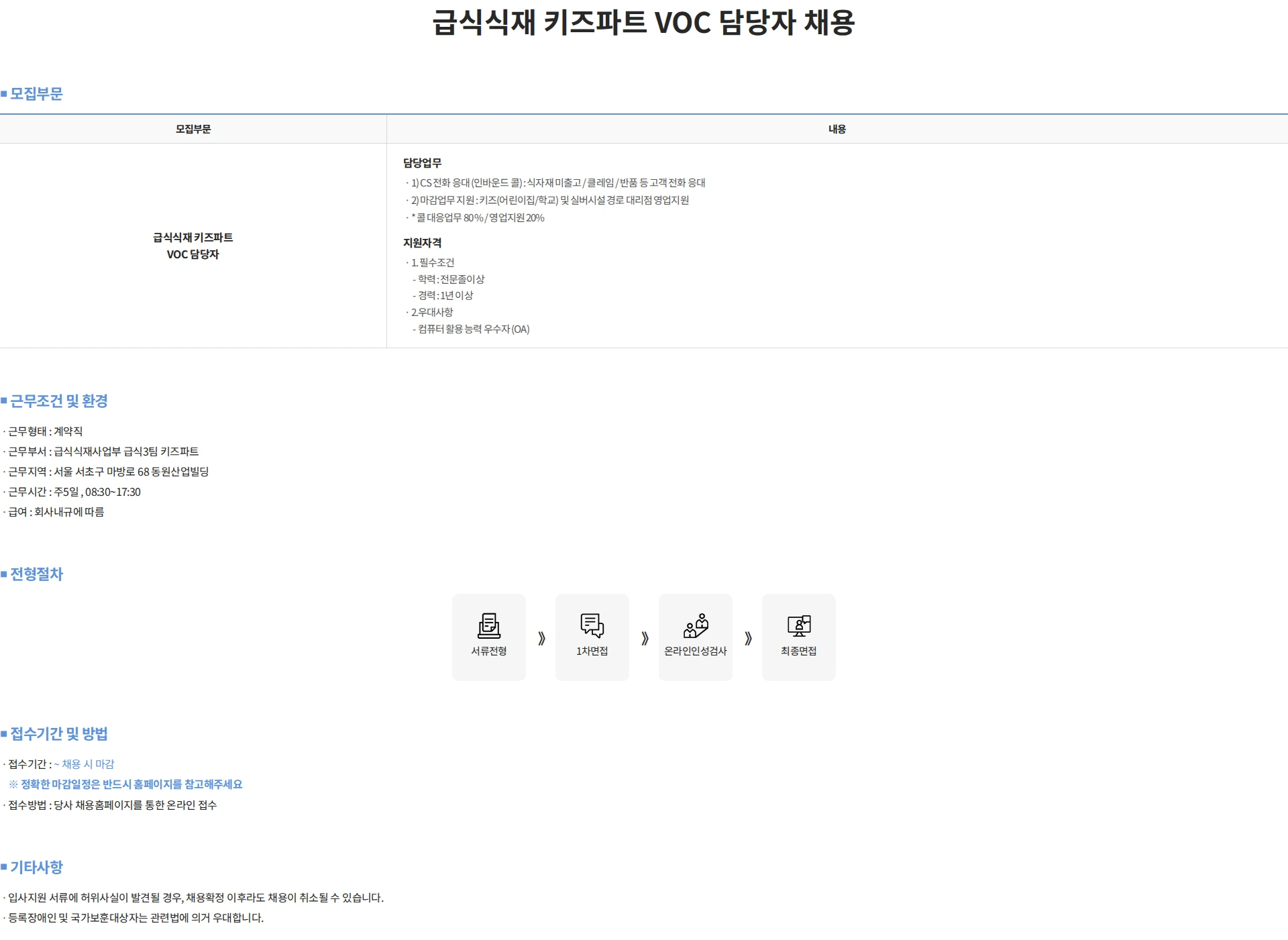
Task: Click the 모집부문 table column header
Action: (193, 129)
